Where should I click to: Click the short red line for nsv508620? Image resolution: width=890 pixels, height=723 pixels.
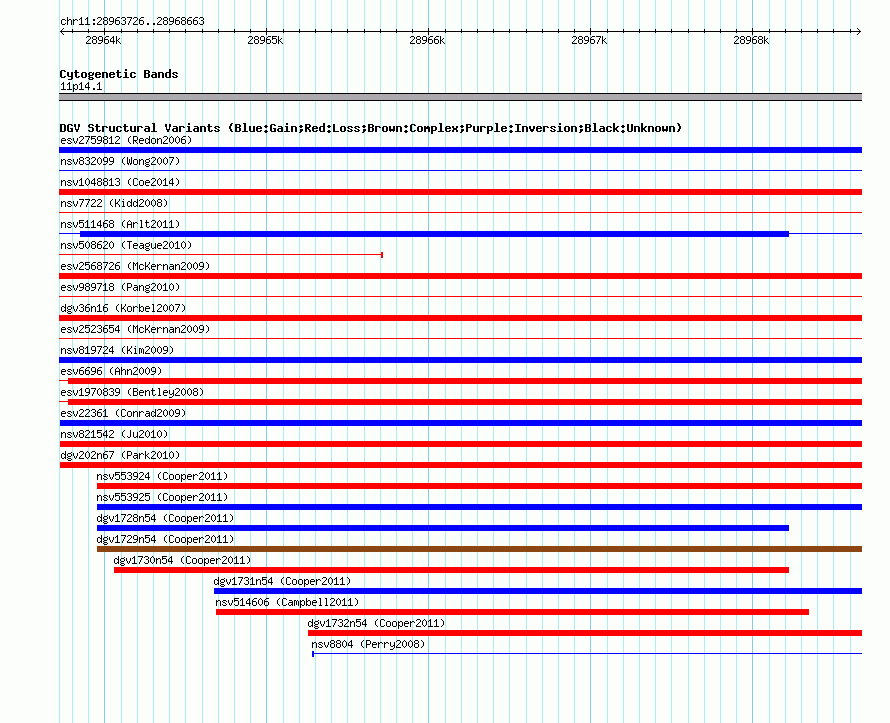tap(221, 255)
